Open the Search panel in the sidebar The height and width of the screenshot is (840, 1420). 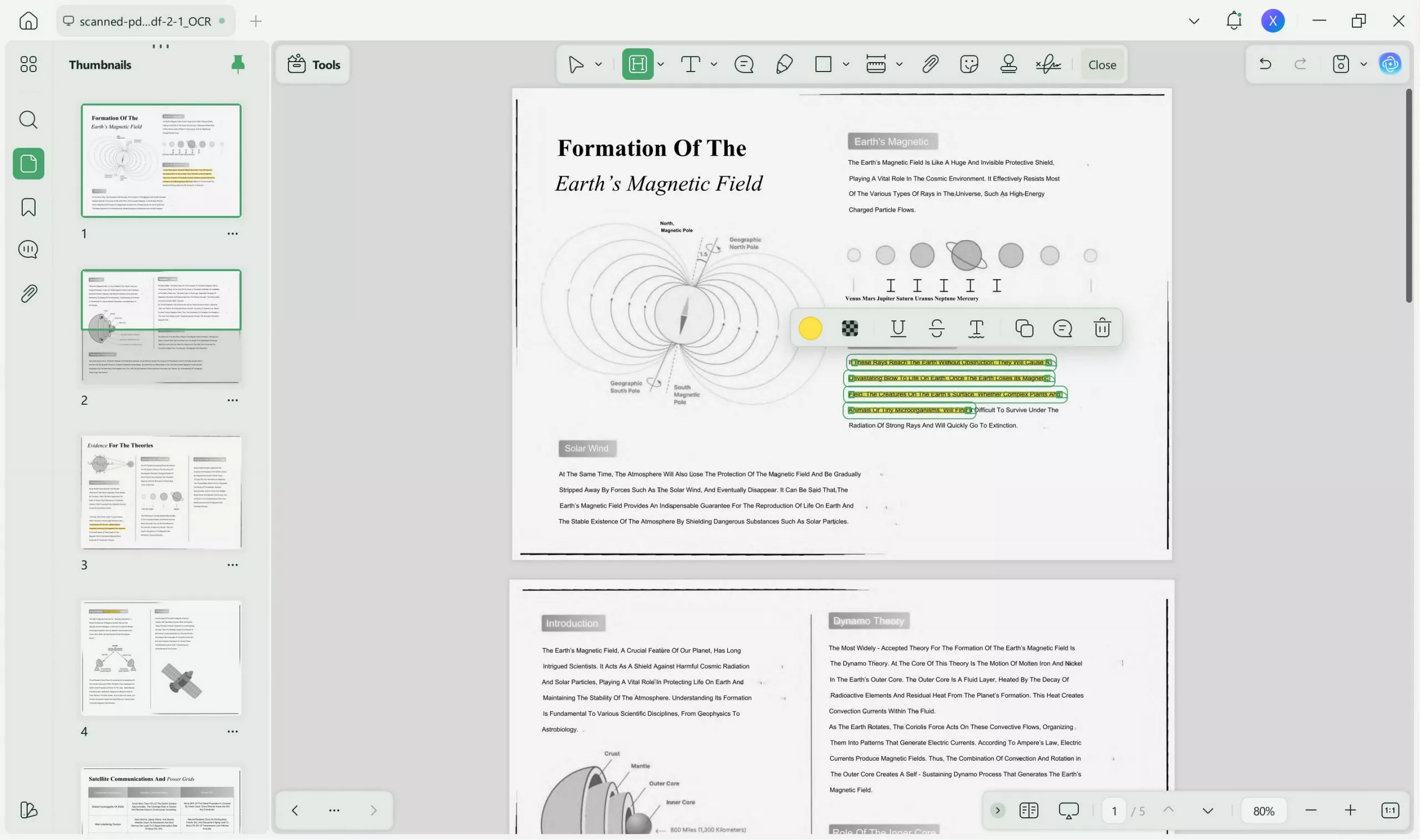coord(28,119)
